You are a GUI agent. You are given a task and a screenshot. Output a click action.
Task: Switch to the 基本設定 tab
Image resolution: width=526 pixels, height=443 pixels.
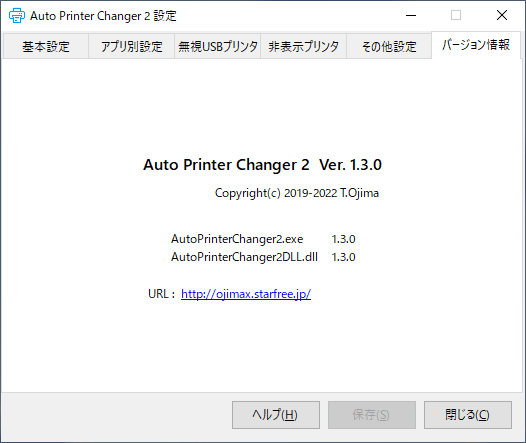click(46, 46)
